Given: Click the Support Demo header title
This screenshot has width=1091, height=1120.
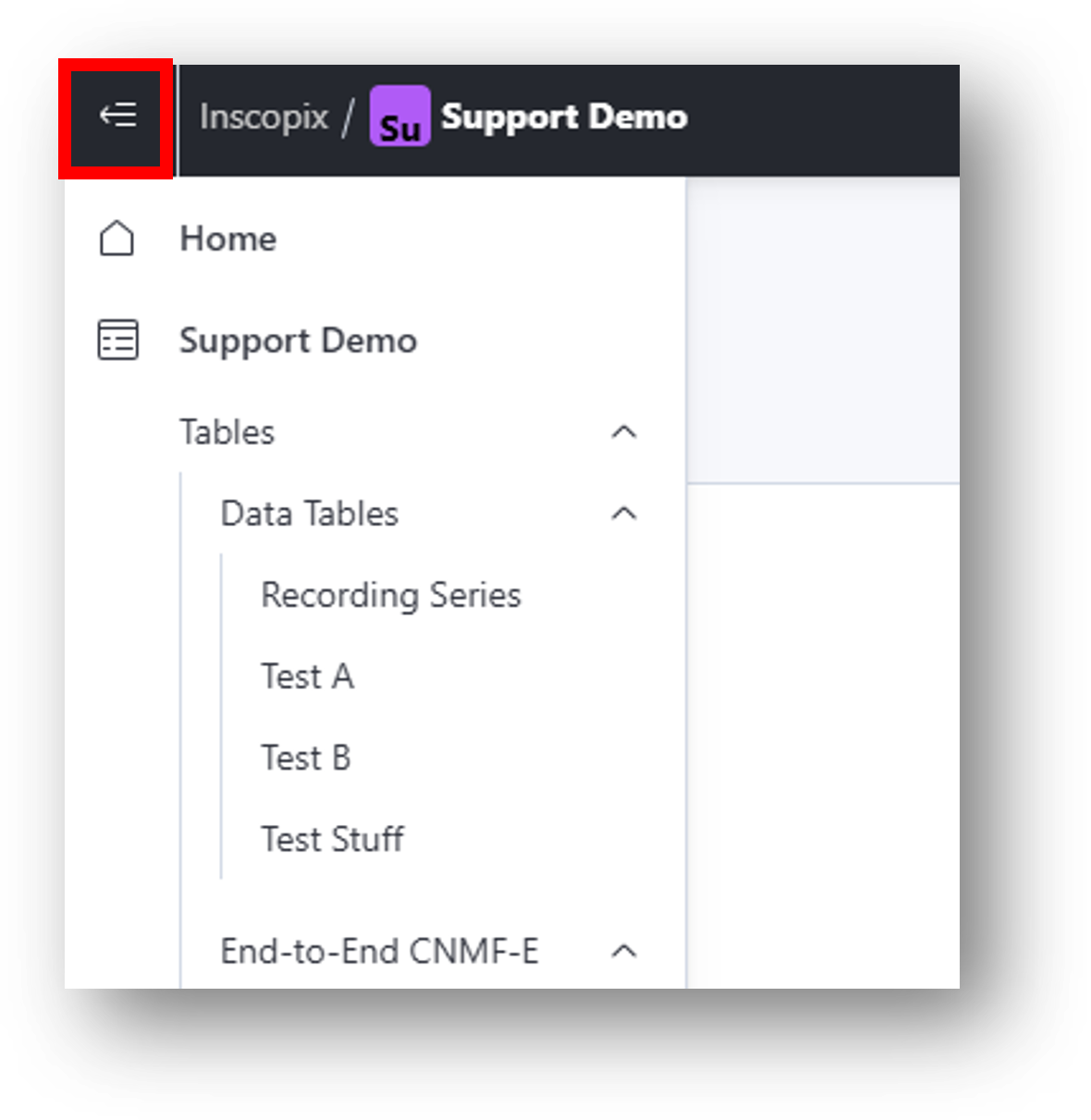Looking at the screenshot, I should [x=564, y=117].
